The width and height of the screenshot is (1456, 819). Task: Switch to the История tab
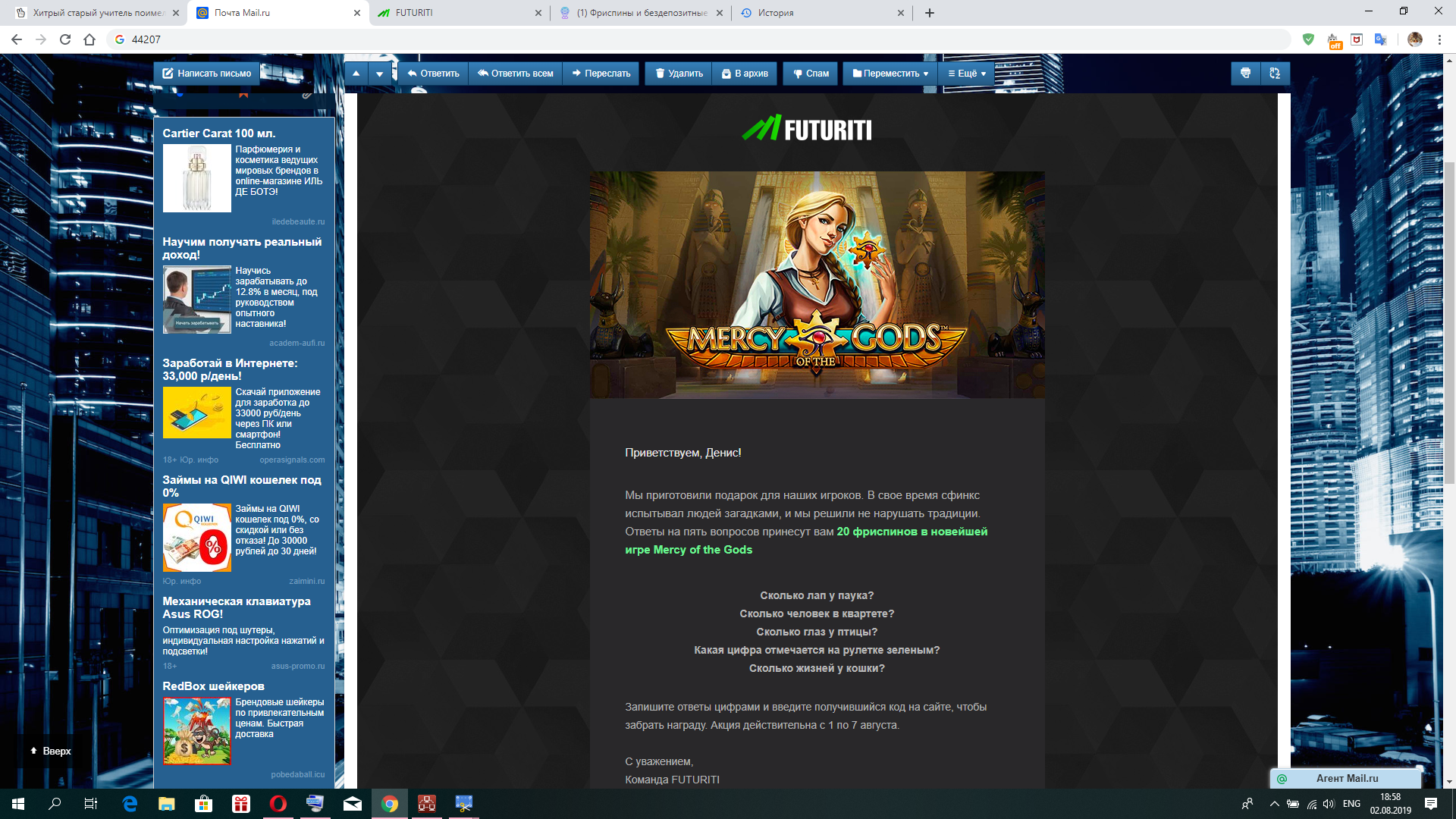[822, 13]
